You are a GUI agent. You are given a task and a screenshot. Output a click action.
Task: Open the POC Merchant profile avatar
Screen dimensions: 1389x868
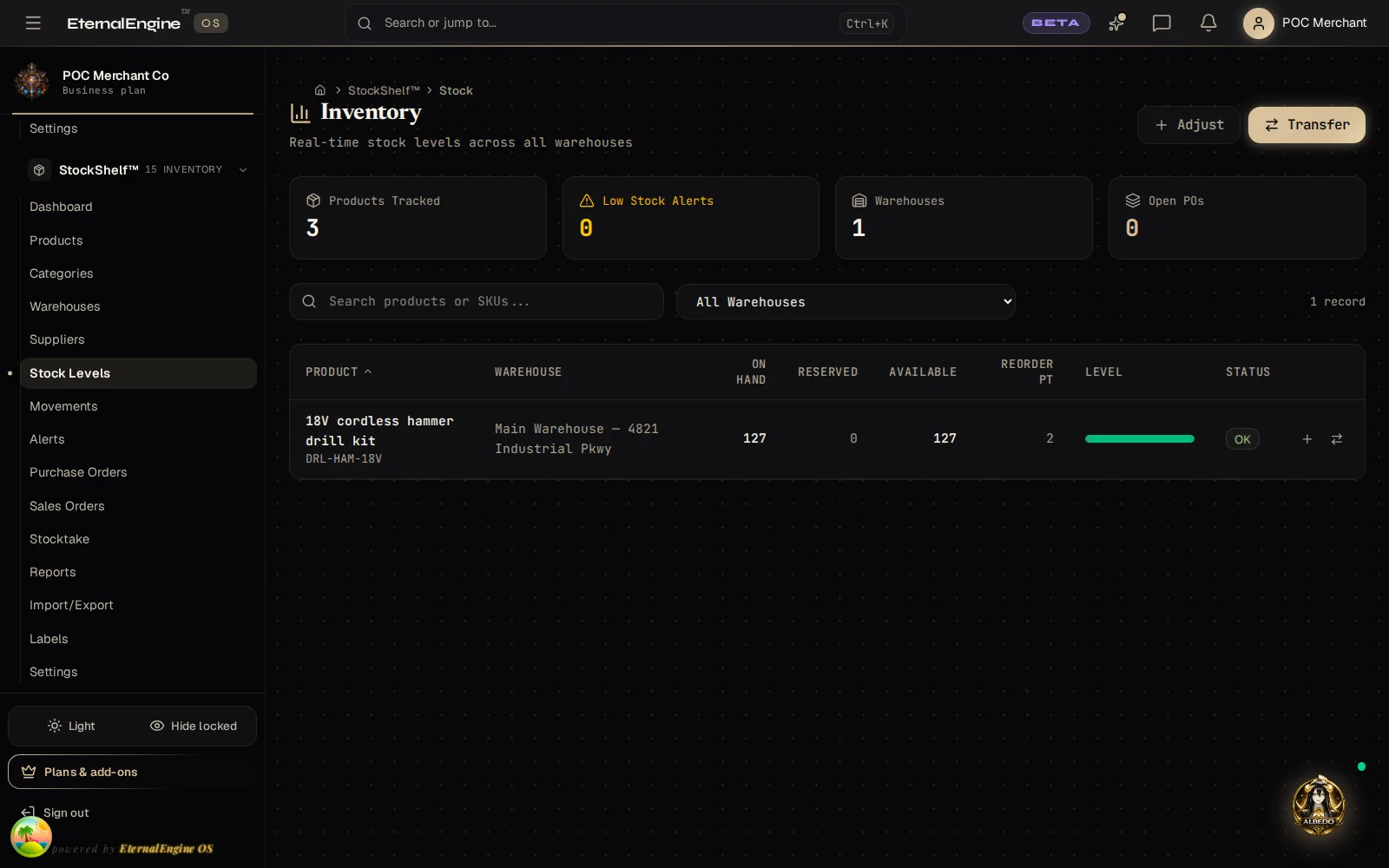click(1258, 23)
